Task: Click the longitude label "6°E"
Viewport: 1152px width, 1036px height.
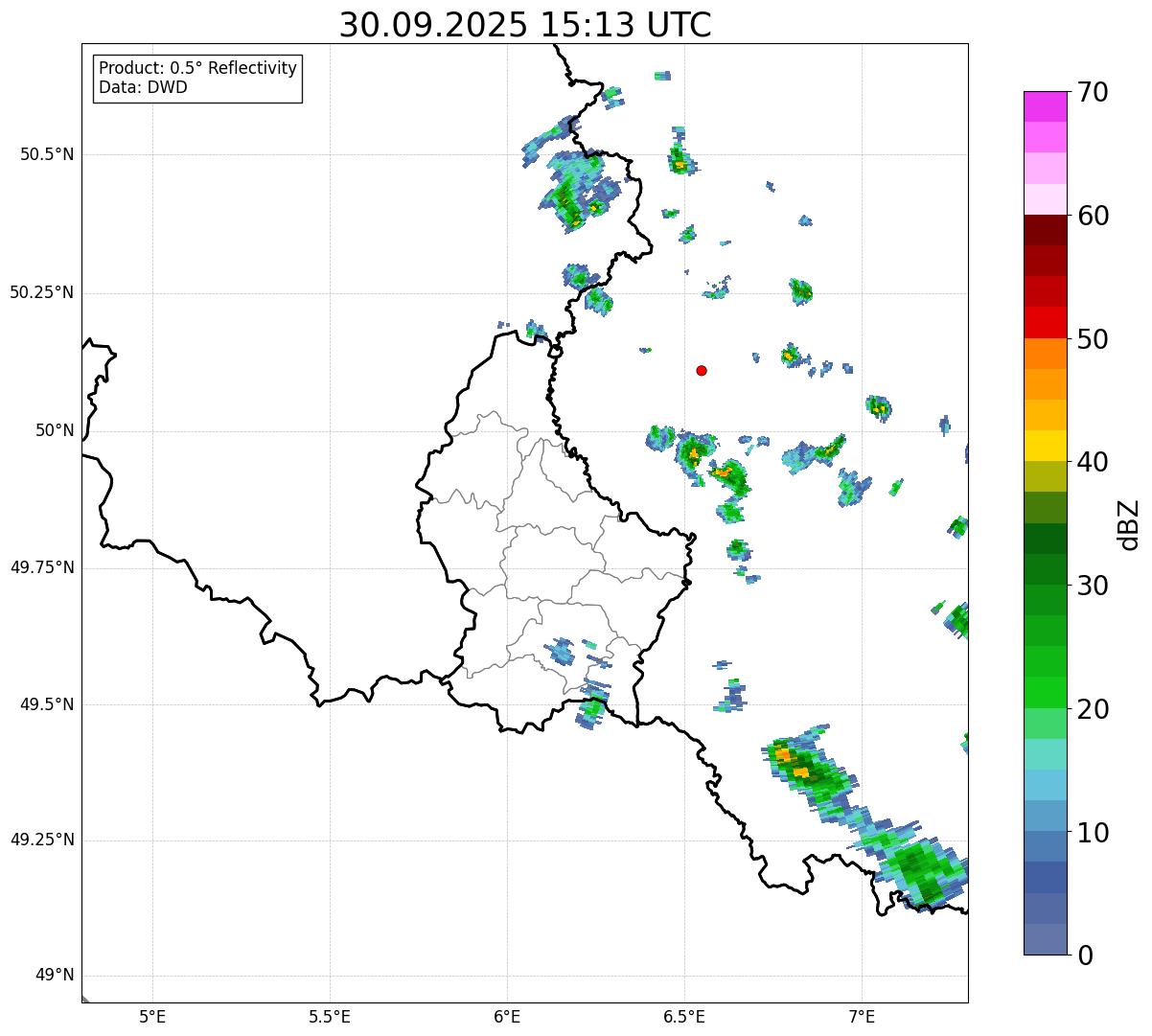Action: point(507,1017)
